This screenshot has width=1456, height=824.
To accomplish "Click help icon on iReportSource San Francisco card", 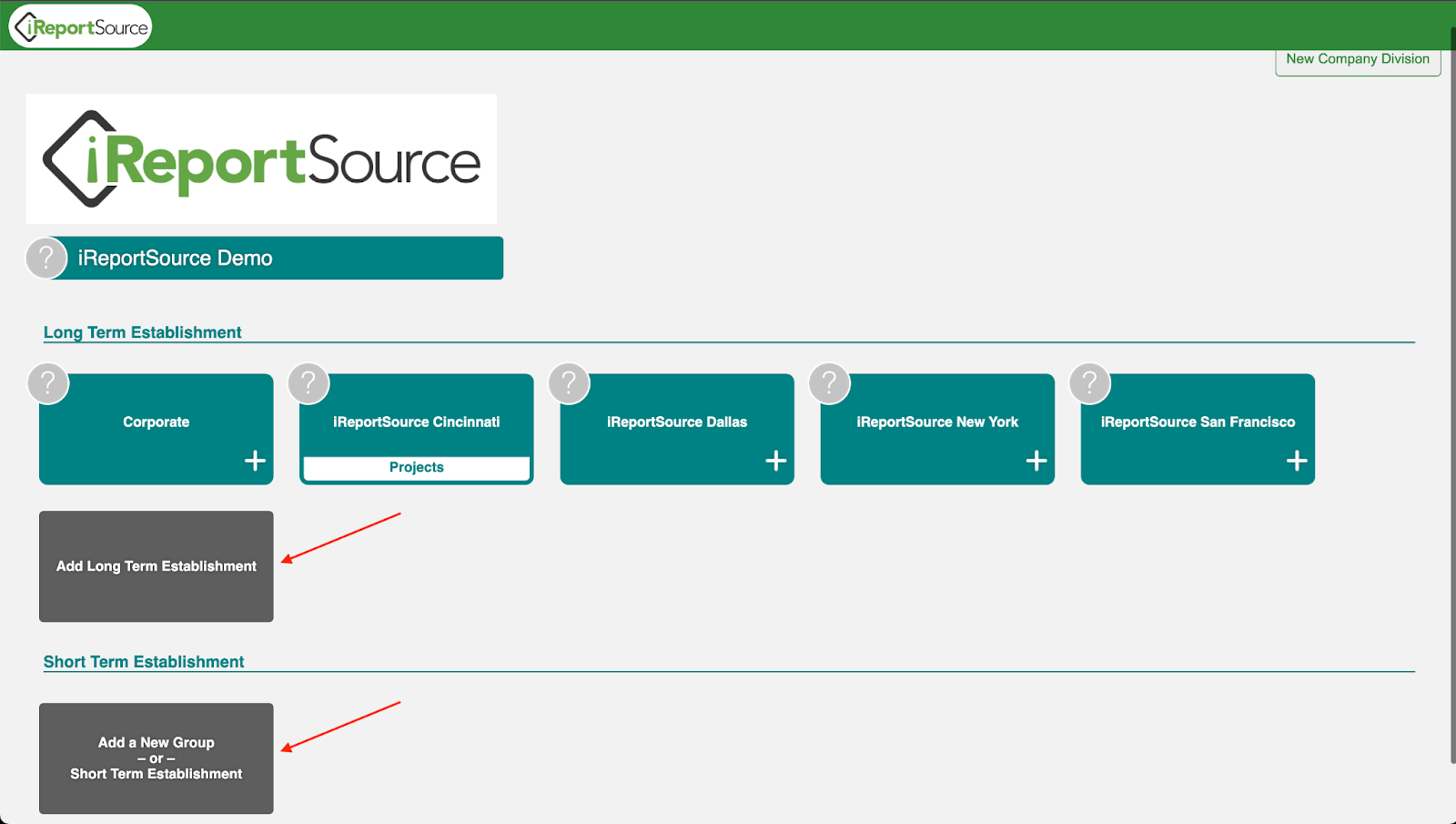I will [1089, 383].
